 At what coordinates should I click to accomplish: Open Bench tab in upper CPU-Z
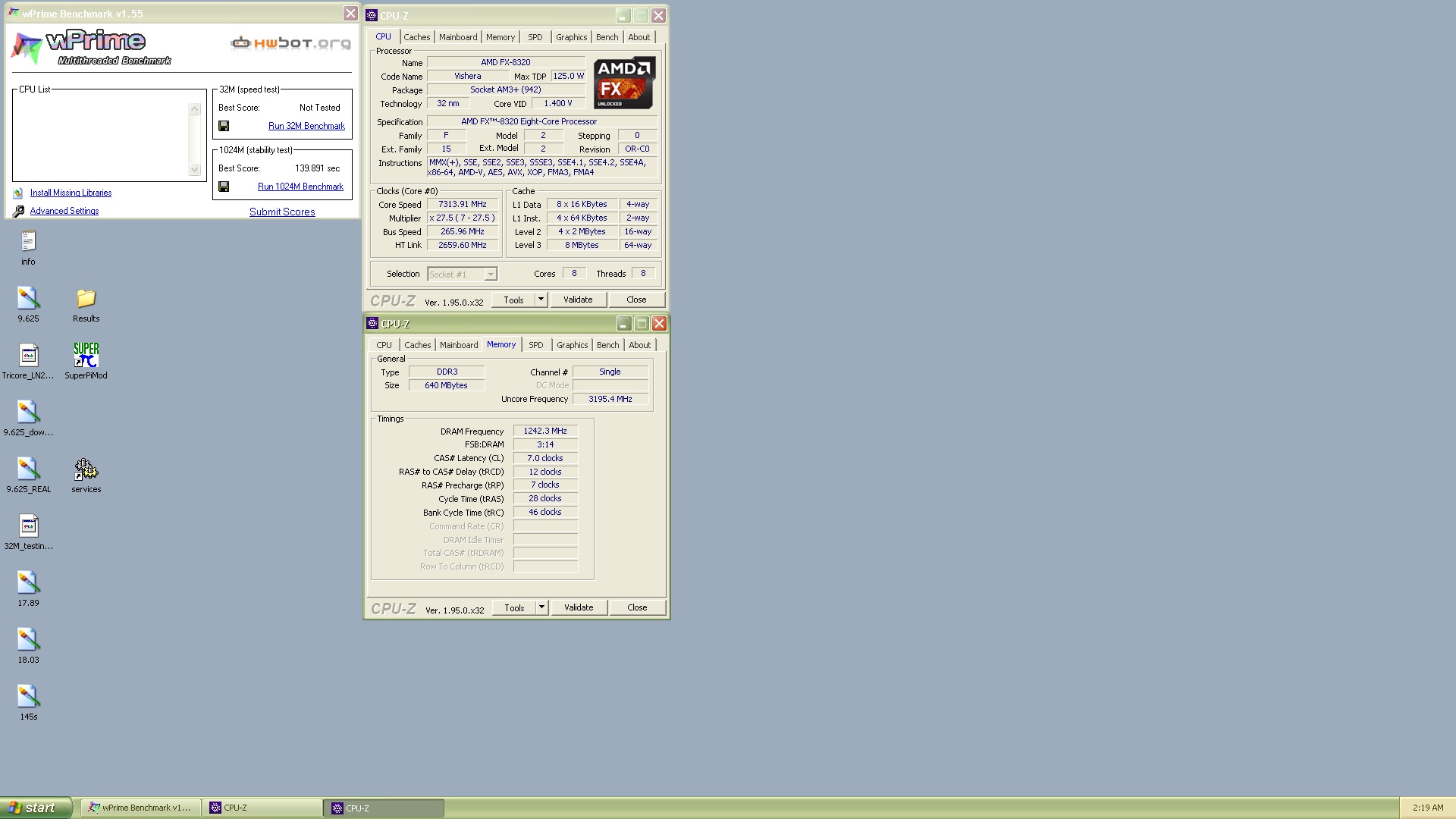(x=607, y=37)
